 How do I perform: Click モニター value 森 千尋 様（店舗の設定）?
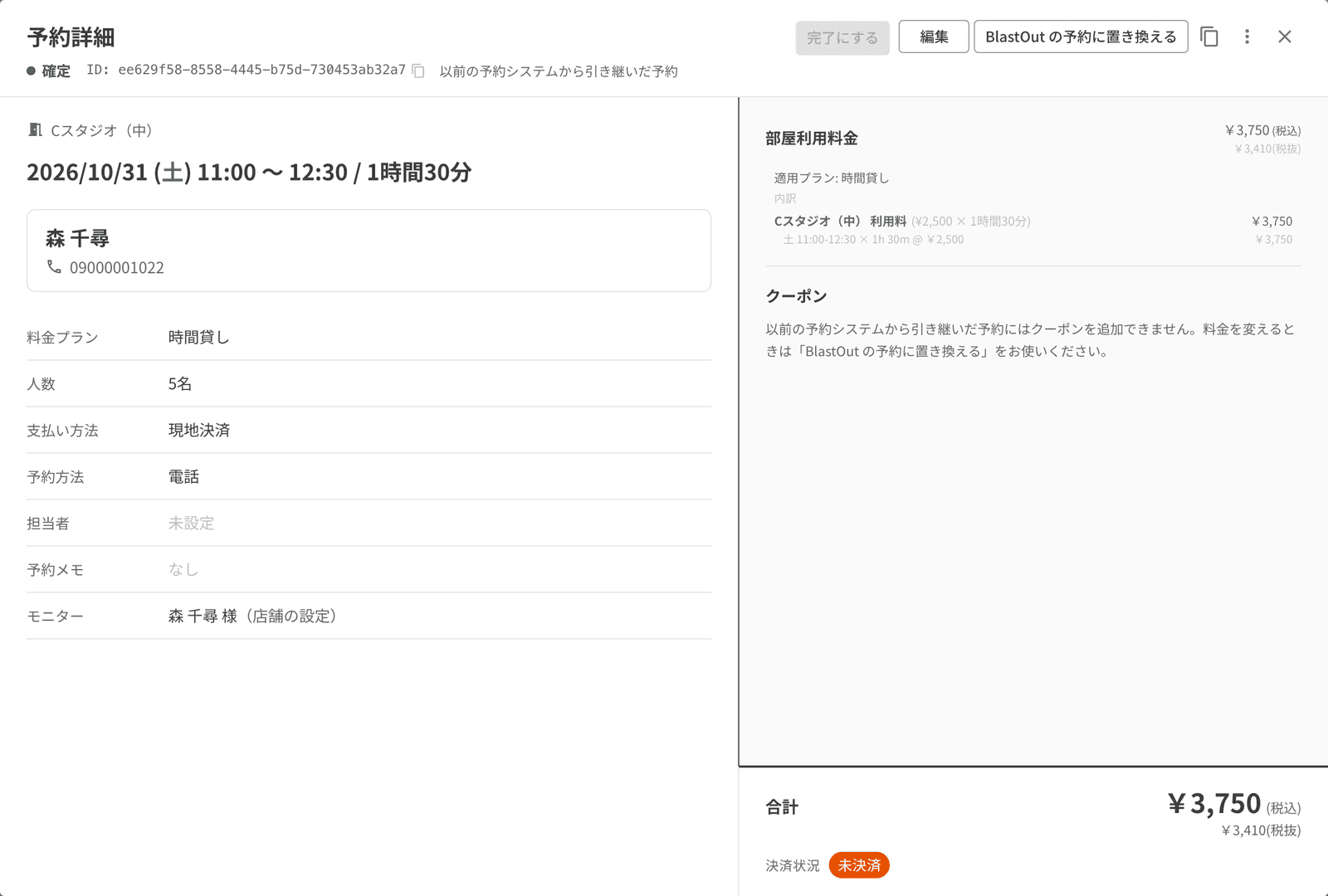253,616
